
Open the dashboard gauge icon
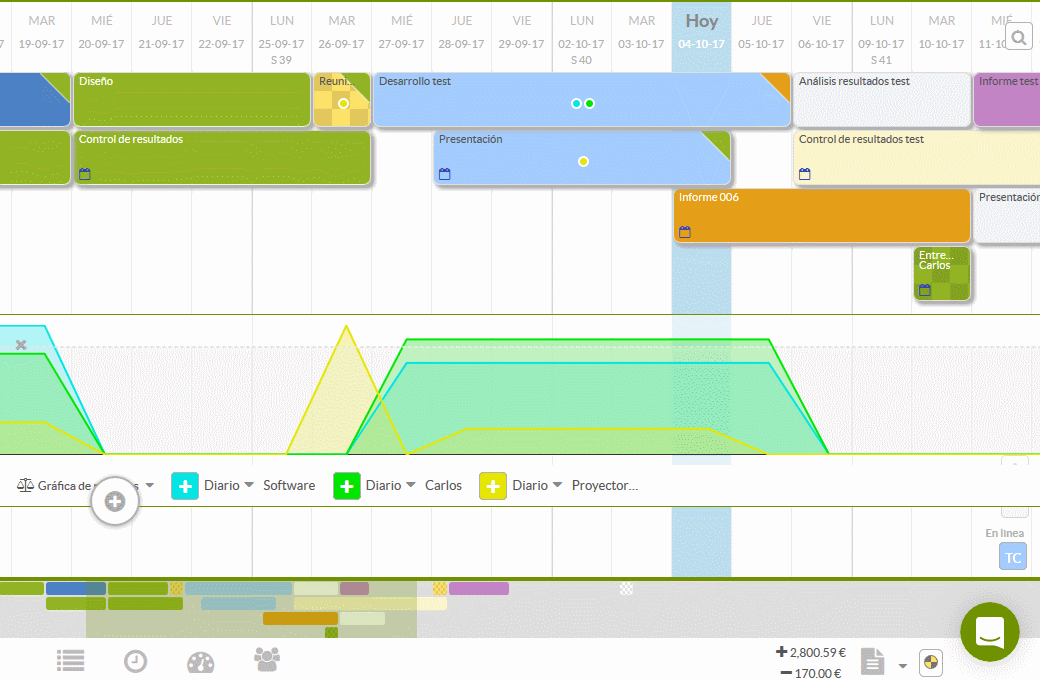pos(200,660)
